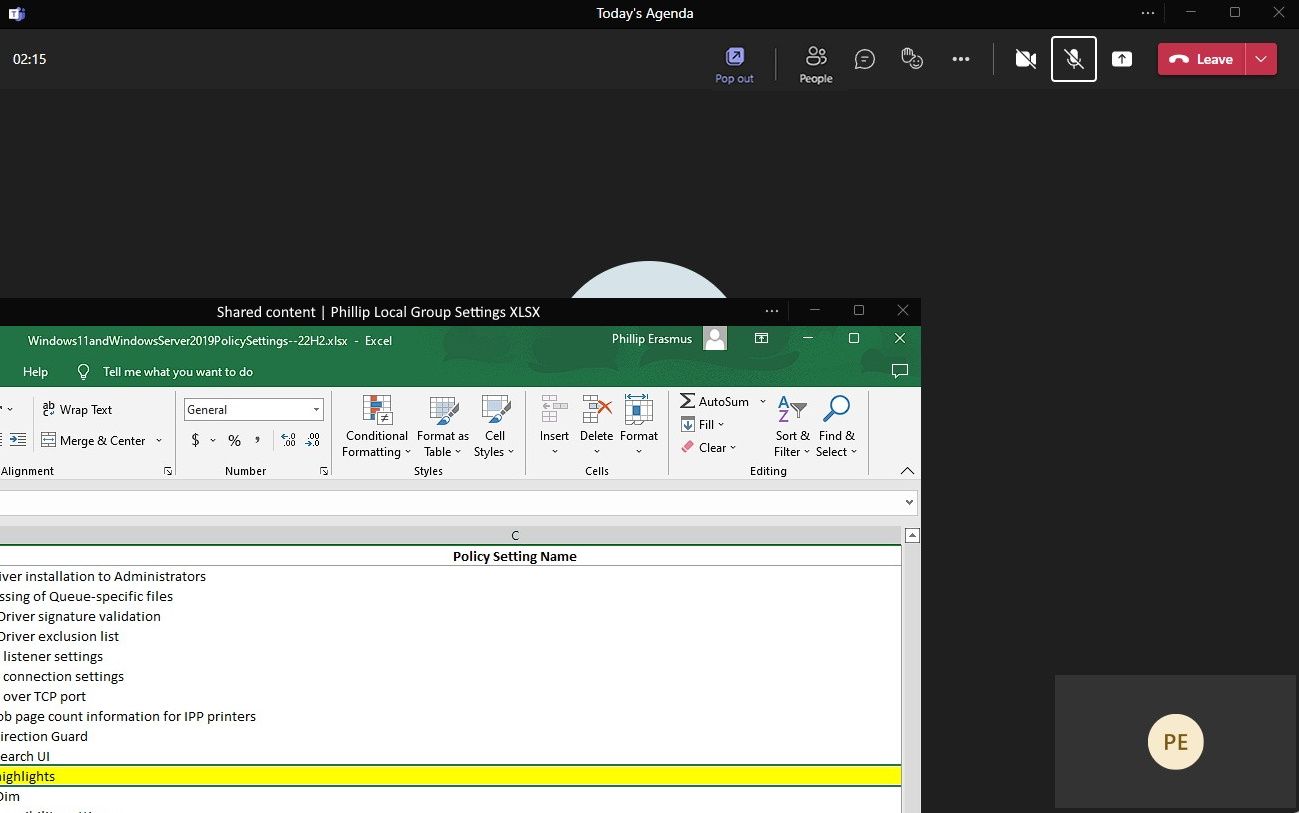Leave the meeting
This screenshot has width=1299, height=813.
[x=1201, y=59]
